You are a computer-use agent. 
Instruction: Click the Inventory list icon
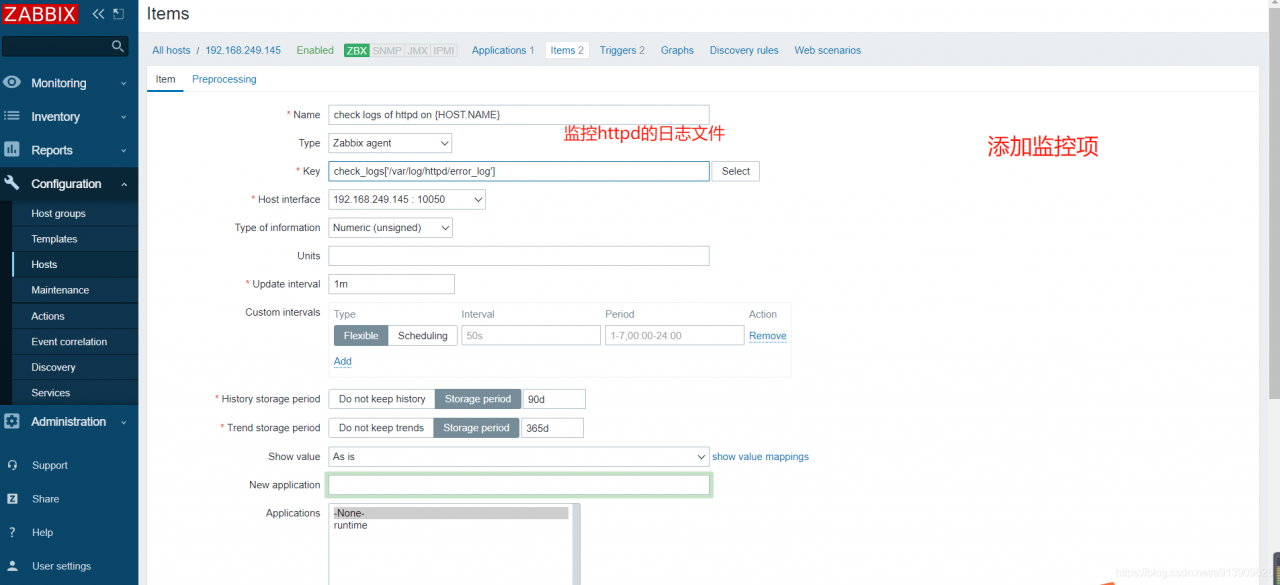pyautogui.click(x=12, y=116)
